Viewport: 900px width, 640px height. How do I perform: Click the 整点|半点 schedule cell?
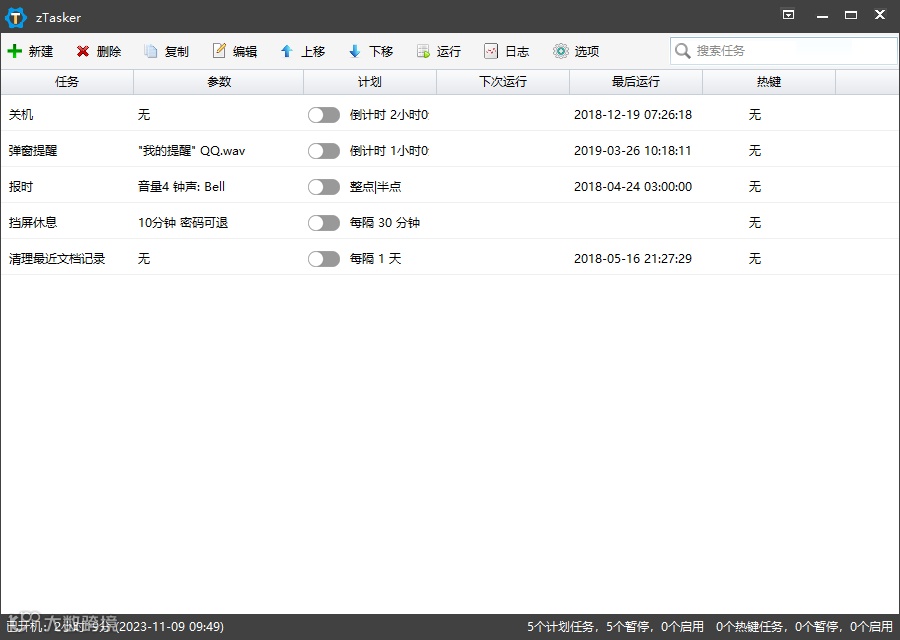pos(376,187)
